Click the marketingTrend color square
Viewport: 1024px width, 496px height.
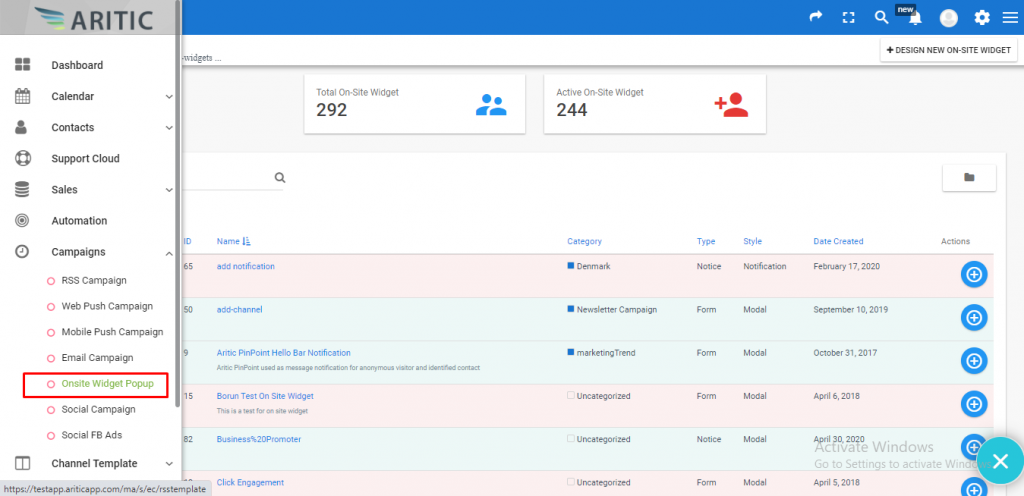[x=571, y=352]
